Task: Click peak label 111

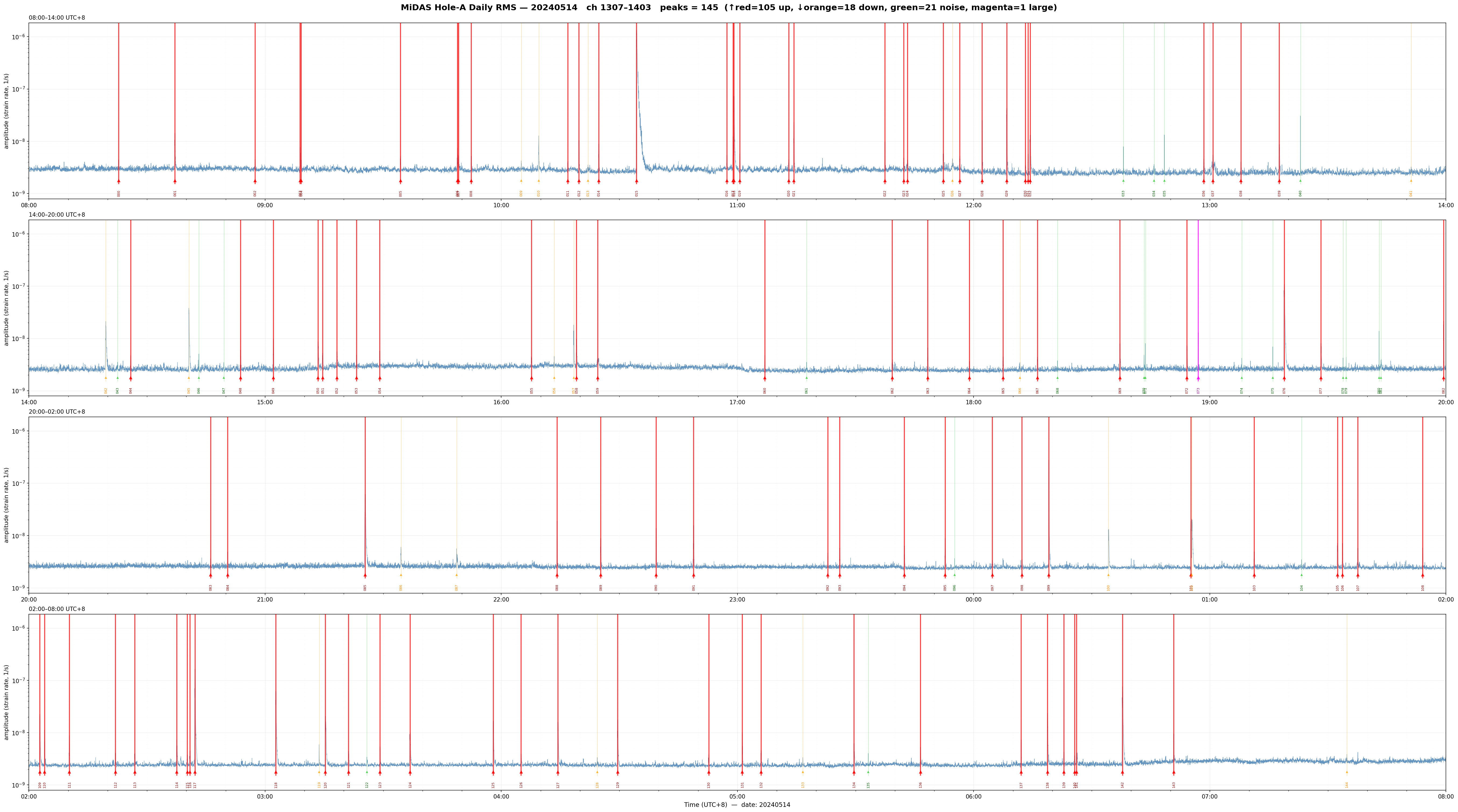Action: tap(70, 785)
